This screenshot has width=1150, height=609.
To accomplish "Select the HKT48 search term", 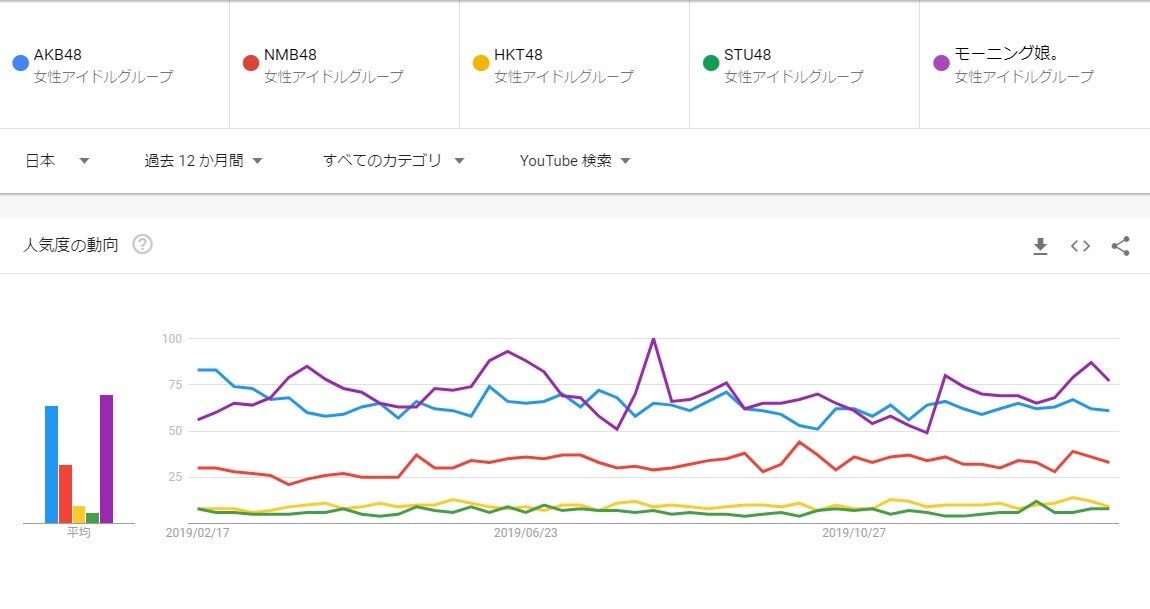I will 518,55.
